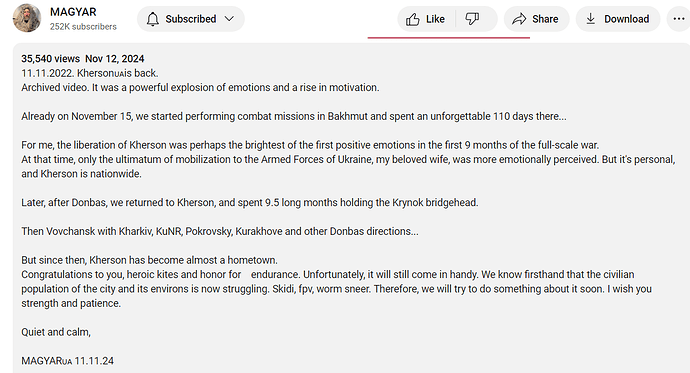
Task: Click the Share arrow icon
Action: click(519, 19)
